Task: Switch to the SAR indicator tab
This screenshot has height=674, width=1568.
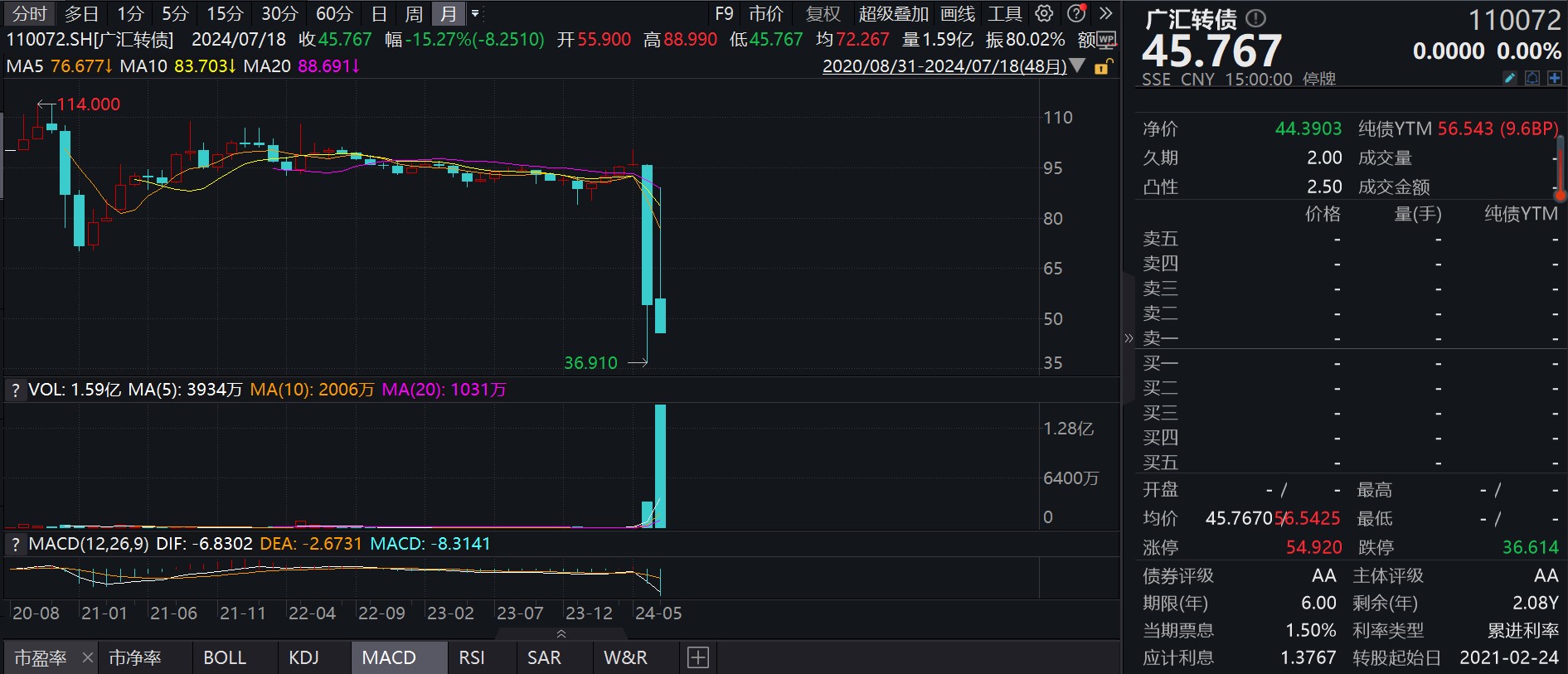Action: tap(544, 657)
